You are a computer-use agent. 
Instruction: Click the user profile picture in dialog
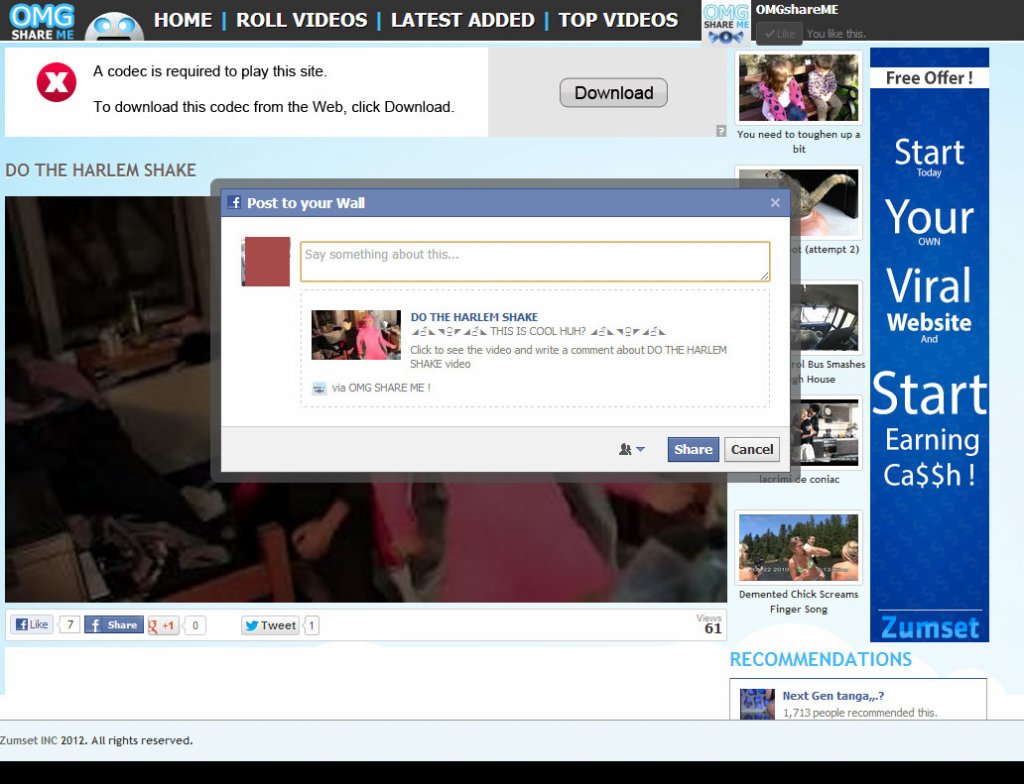click(x=266, y=261)
